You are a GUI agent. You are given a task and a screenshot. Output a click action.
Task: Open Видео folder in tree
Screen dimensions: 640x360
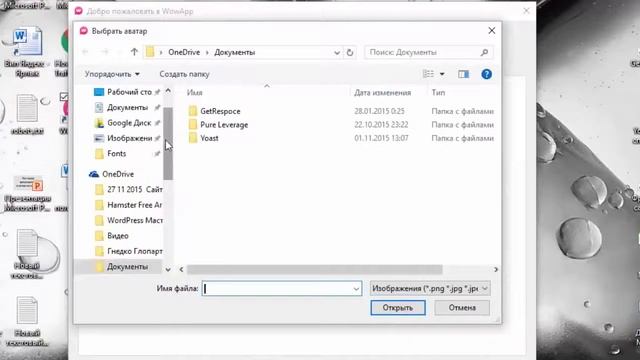118,236
